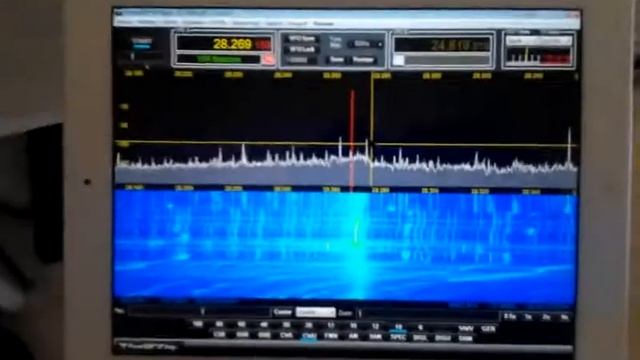Click the Zoom slider track
Screen dimensions: 640x360
(428, 314)
